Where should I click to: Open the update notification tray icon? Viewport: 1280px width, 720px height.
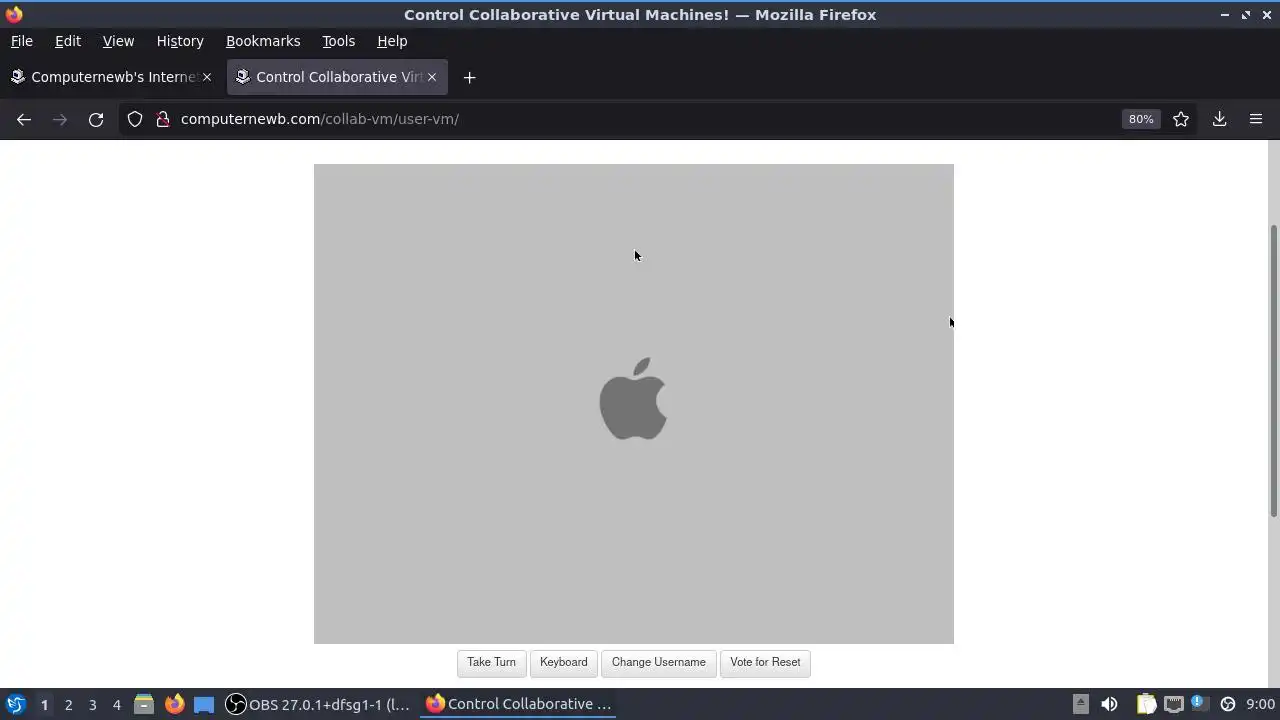(x=1198, y=703)
